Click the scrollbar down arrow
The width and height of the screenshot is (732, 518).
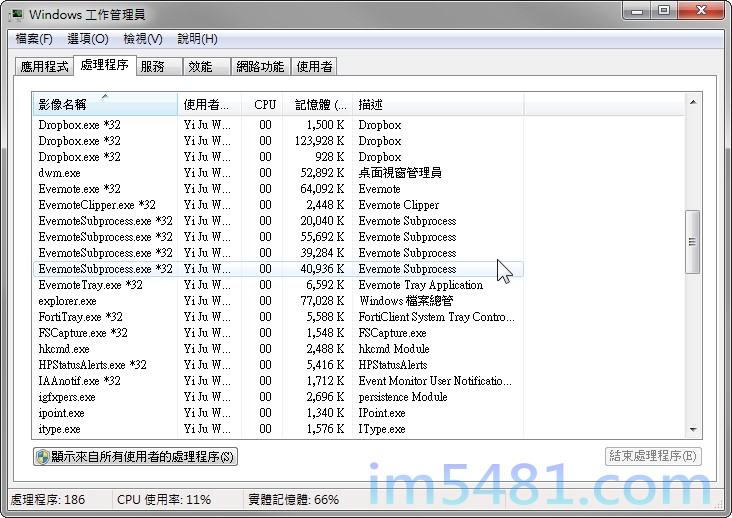pos(693,429)
